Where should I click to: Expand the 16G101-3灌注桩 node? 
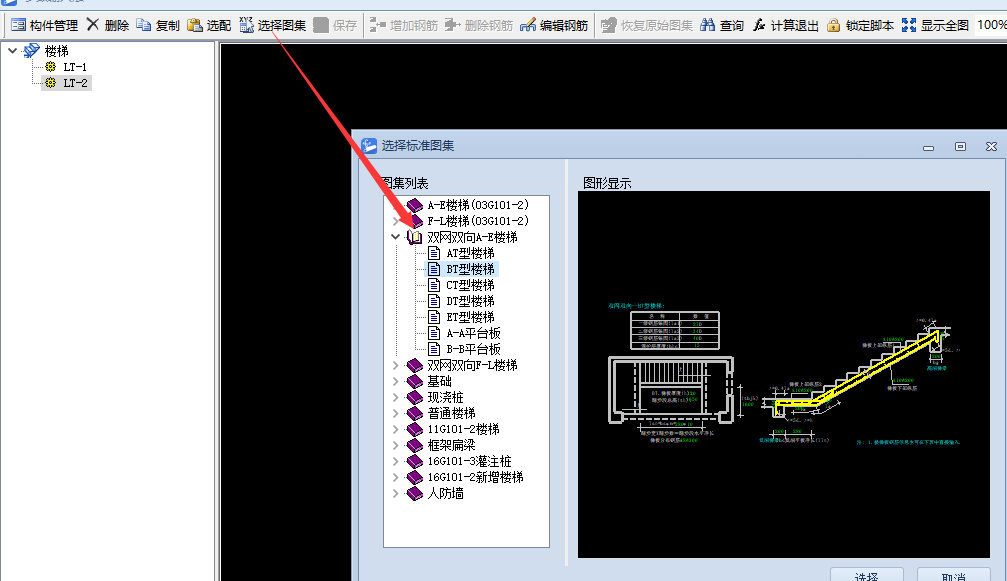coord(396,462)
